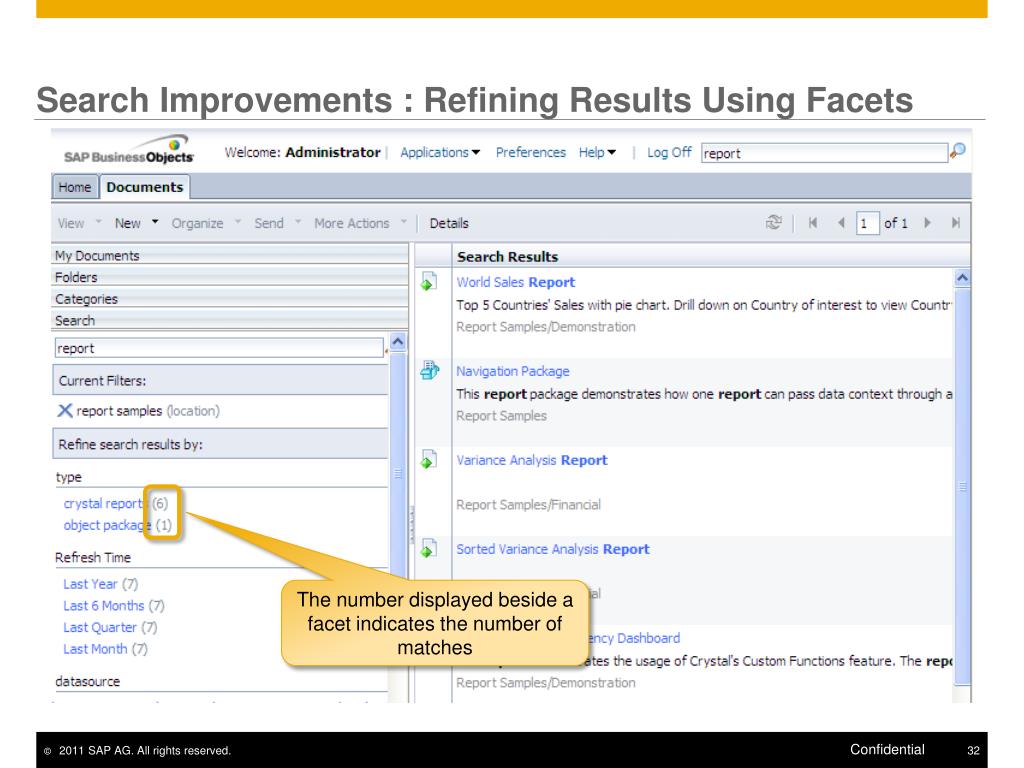1024x768 pixels.
Task: Click the Search Results heading
Action: 507,257
